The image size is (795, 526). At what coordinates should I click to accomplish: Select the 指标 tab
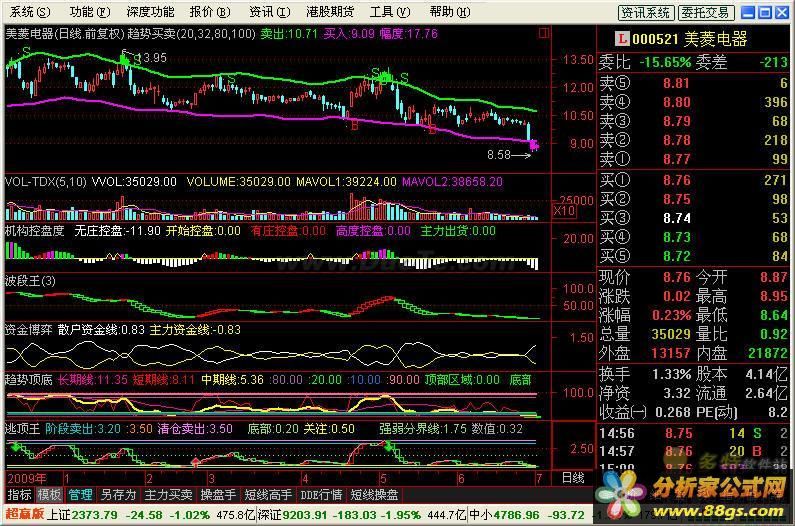tap(20, 495)
